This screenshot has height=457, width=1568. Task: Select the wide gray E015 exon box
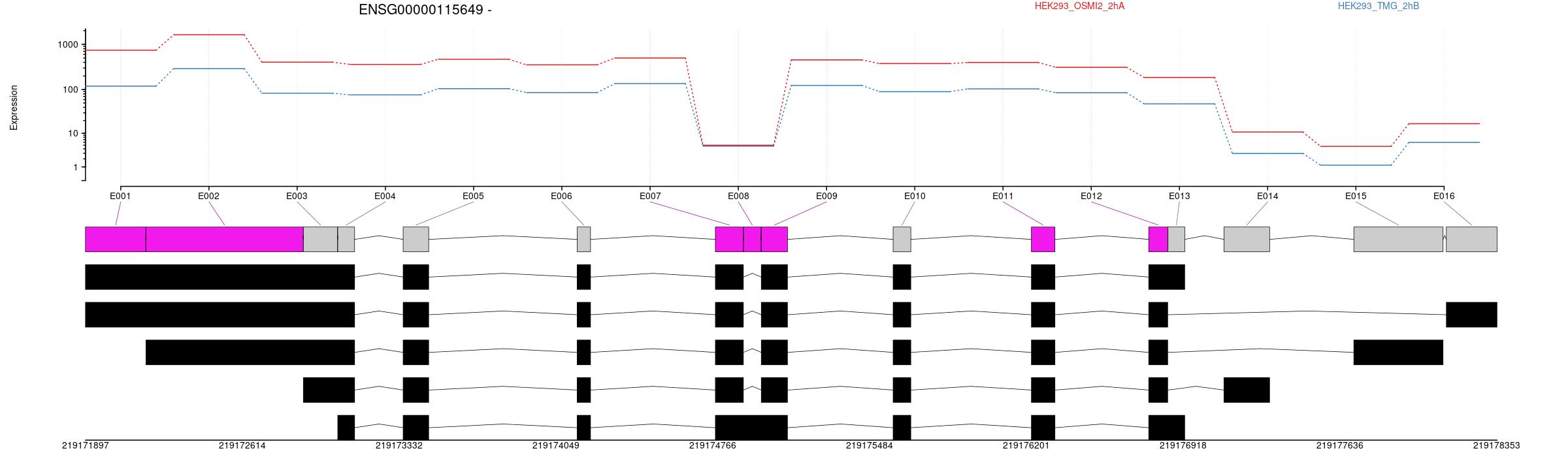point(1398,239)
